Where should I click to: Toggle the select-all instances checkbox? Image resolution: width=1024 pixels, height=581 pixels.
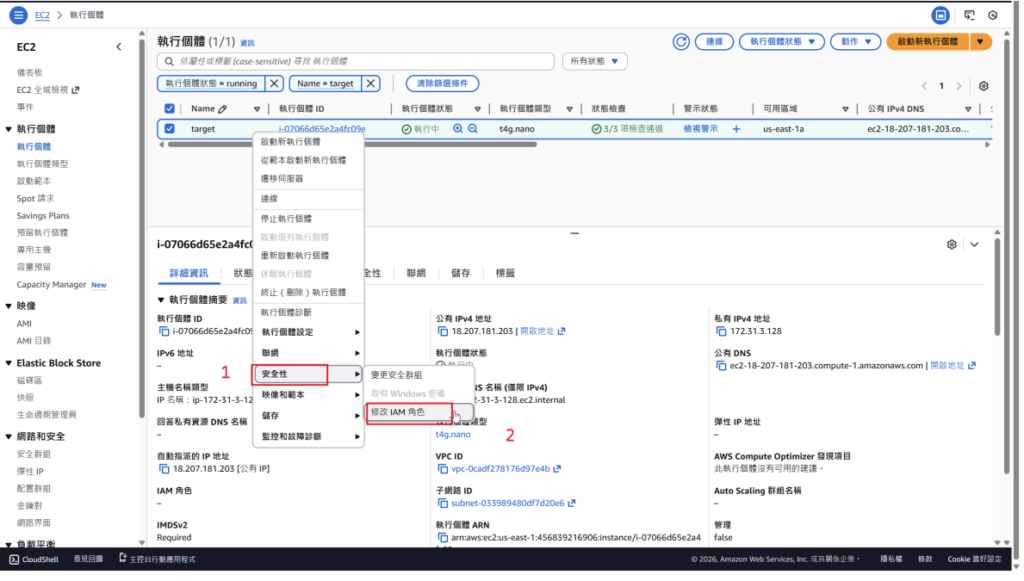(169, 109)
